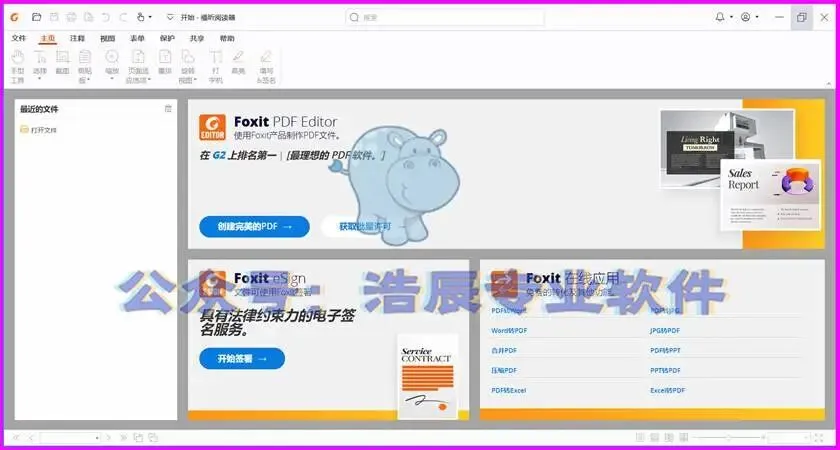The image size is (840, 450).
Task: Switch to the 视图 ribbon tab
Action: point(107,39)
